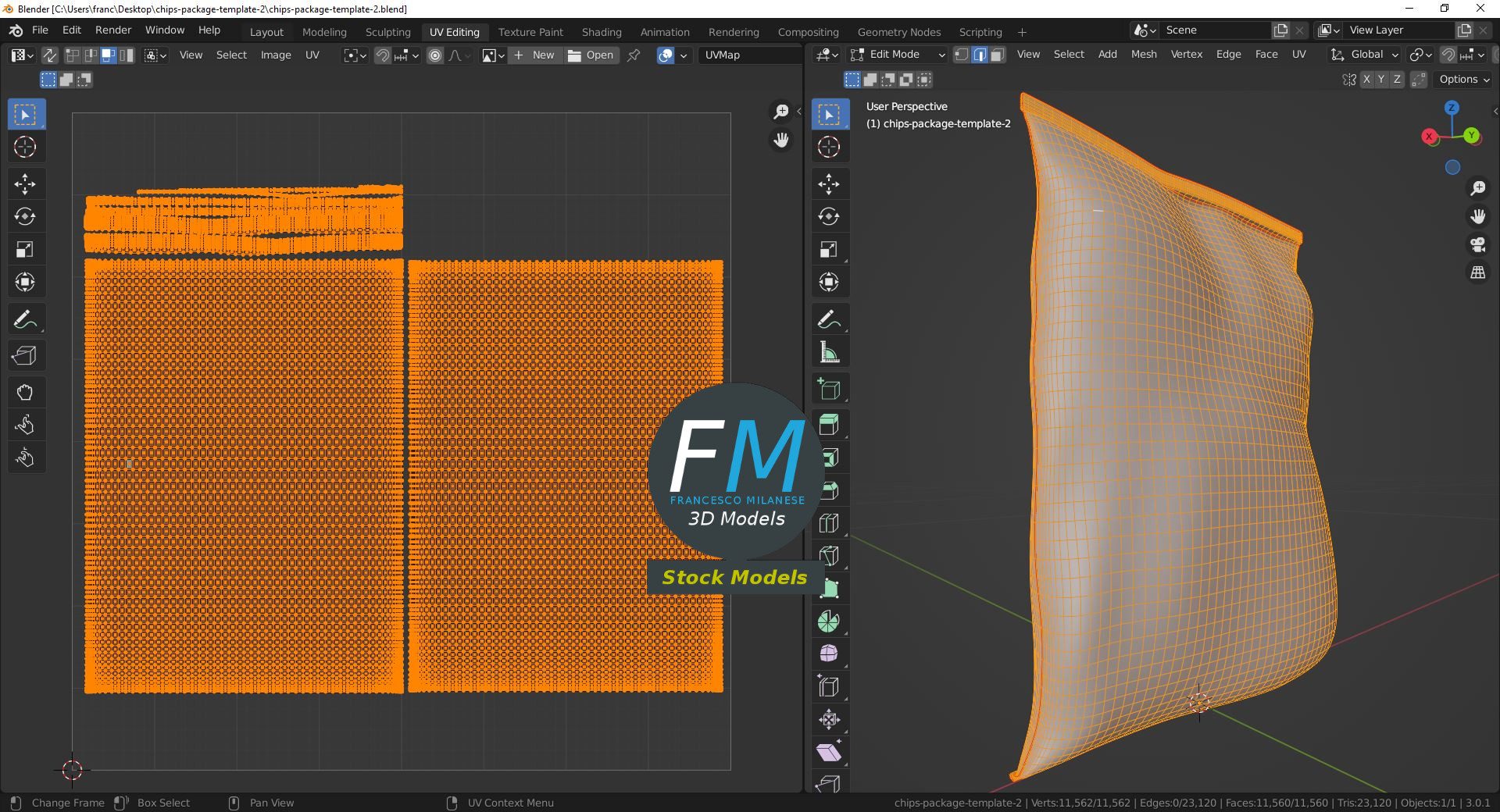Toggle camera view in the 3D viewport
This screenshot has width=1500, height=812.
(1477, 244)
